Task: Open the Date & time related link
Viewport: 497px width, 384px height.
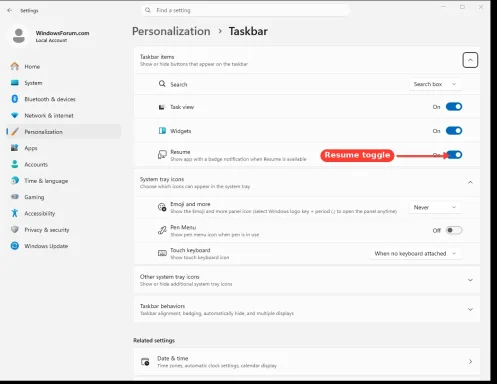Action: 307,361
